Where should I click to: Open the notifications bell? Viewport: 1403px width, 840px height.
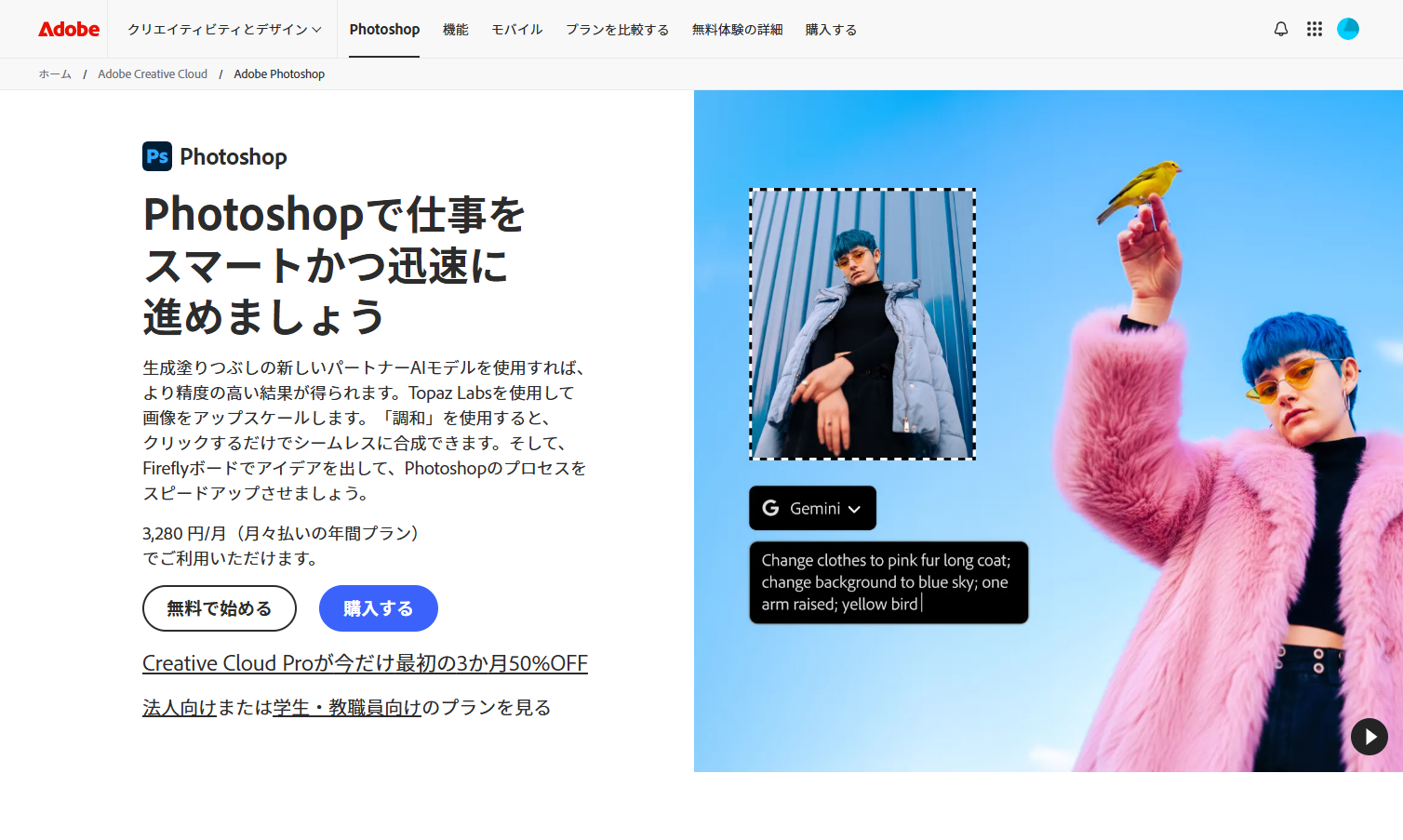1281,29
